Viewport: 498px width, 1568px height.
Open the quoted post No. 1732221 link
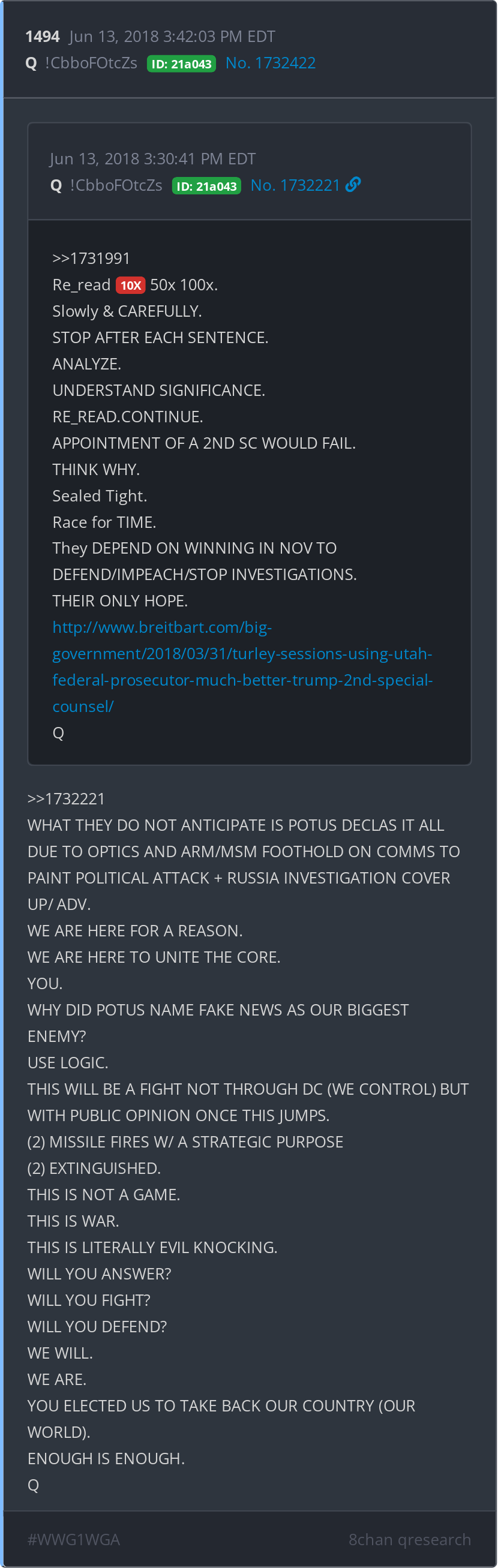[x=295, y=185]
